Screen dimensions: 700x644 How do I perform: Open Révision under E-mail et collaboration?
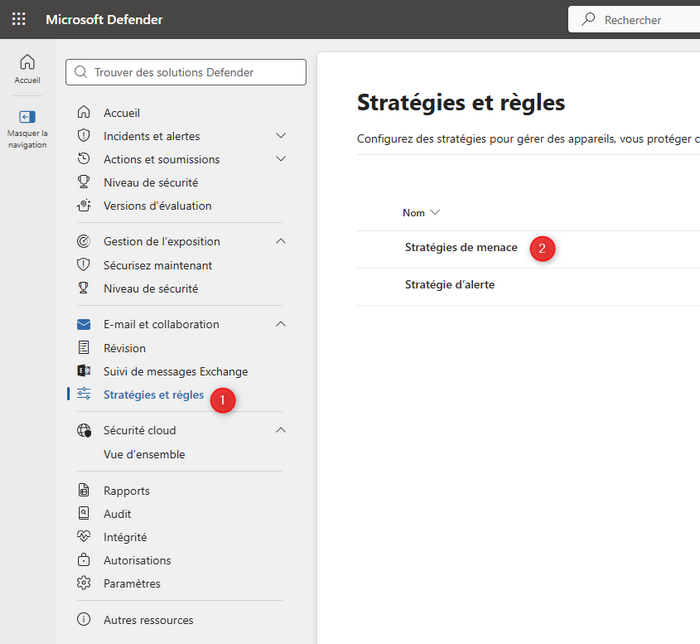125,348
